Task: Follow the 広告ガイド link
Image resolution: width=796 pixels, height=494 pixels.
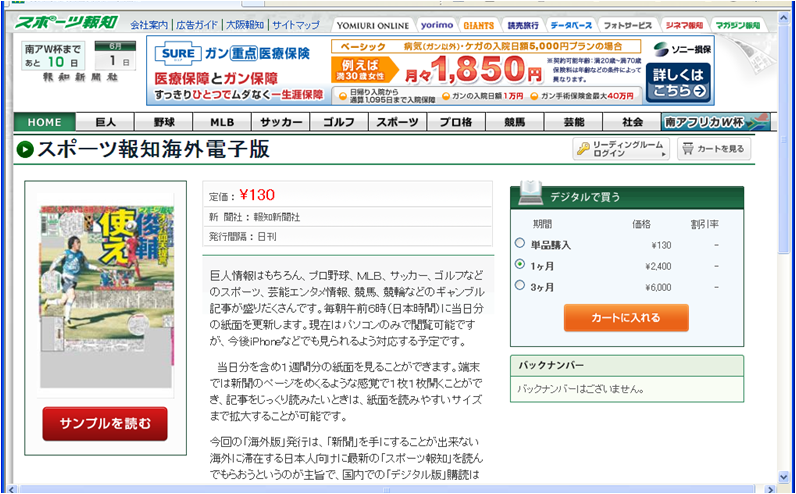Action: click(197, 25)
